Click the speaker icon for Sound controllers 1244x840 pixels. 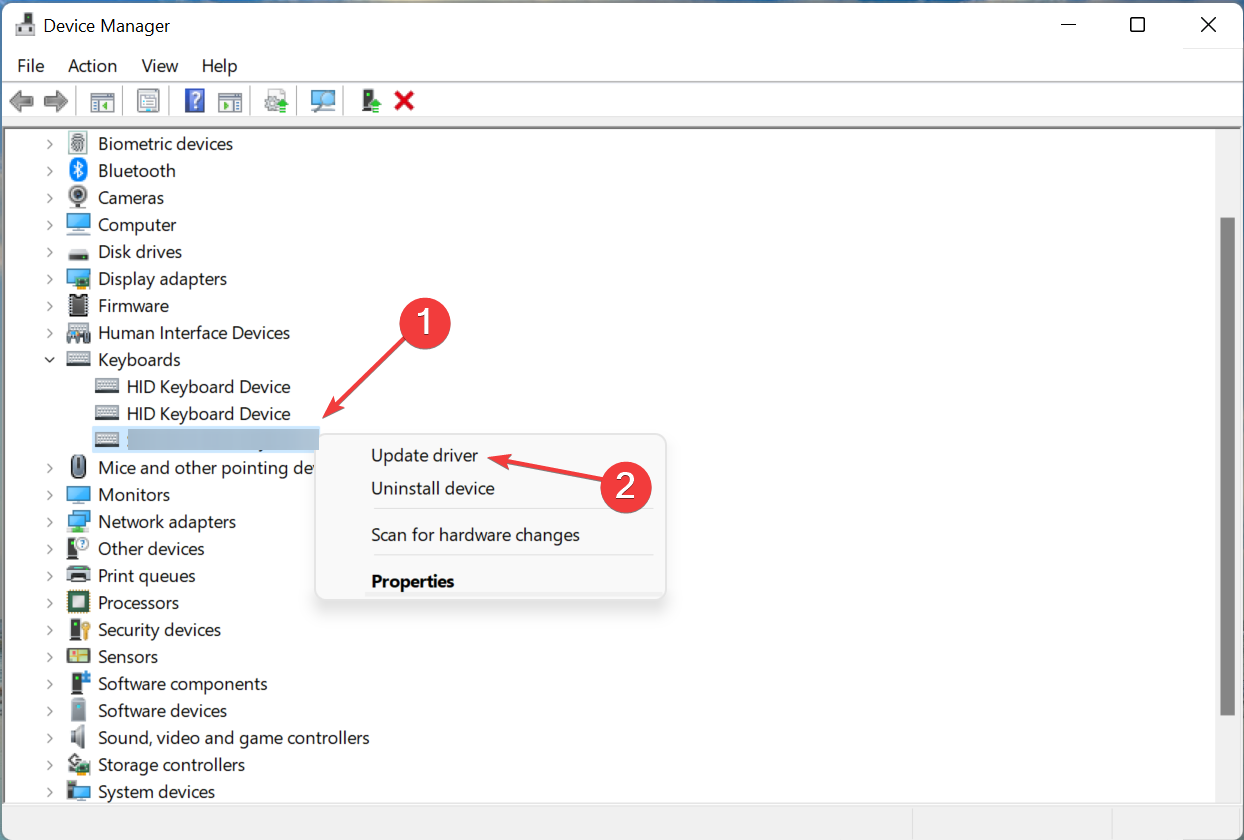(x=78, y=738)
